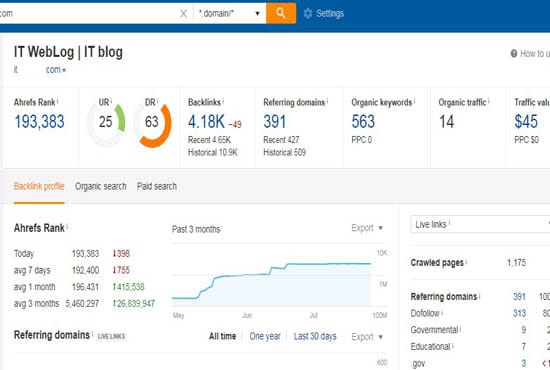
Task: Click avg 7 days value 192,400
Action: (85, 270)
